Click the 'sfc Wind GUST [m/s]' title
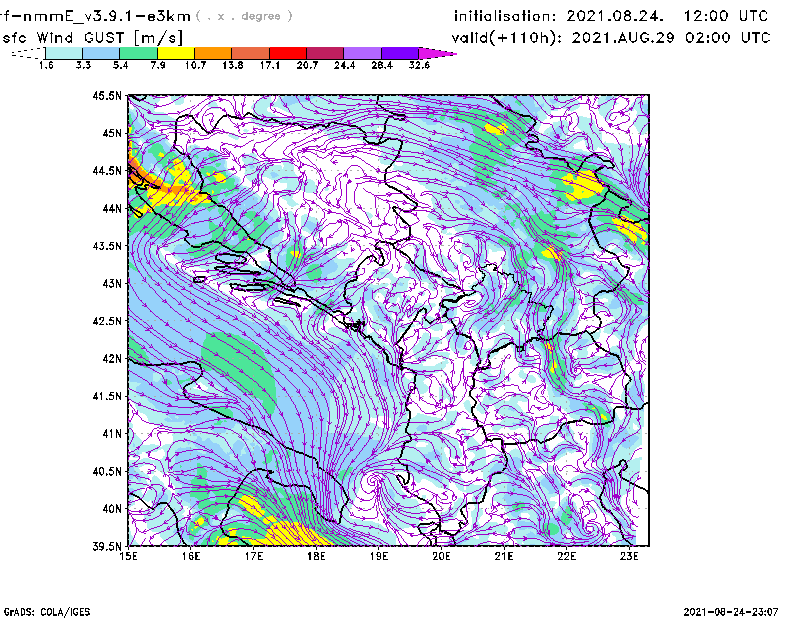The width and height of the screenshot is (800, 618). [93, 38]
